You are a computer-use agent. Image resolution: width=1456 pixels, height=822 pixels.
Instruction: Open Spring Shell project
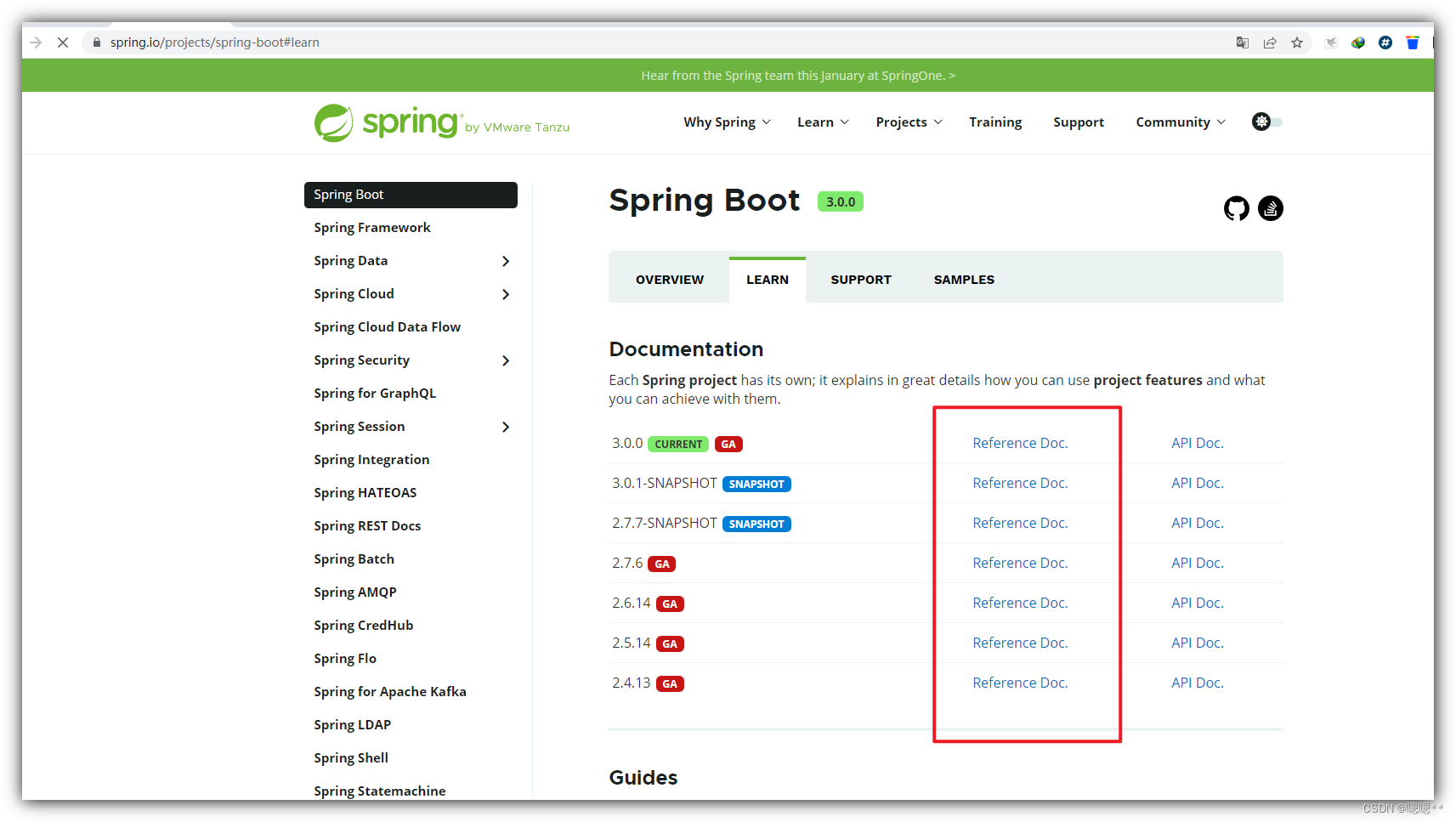point(351,758)
